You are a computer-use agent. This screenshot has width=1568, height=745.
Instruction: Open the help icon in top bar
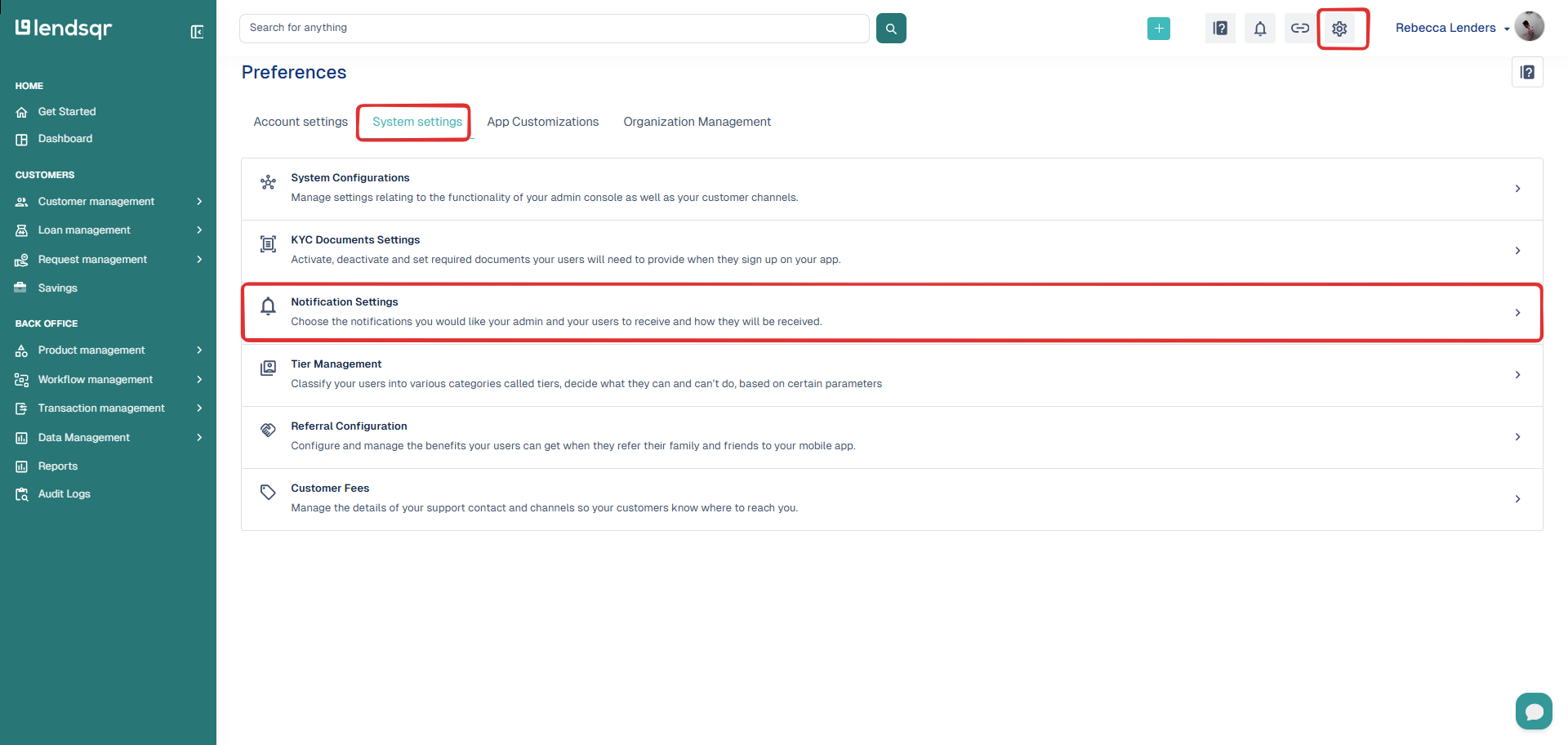[x=1220, y=29]
